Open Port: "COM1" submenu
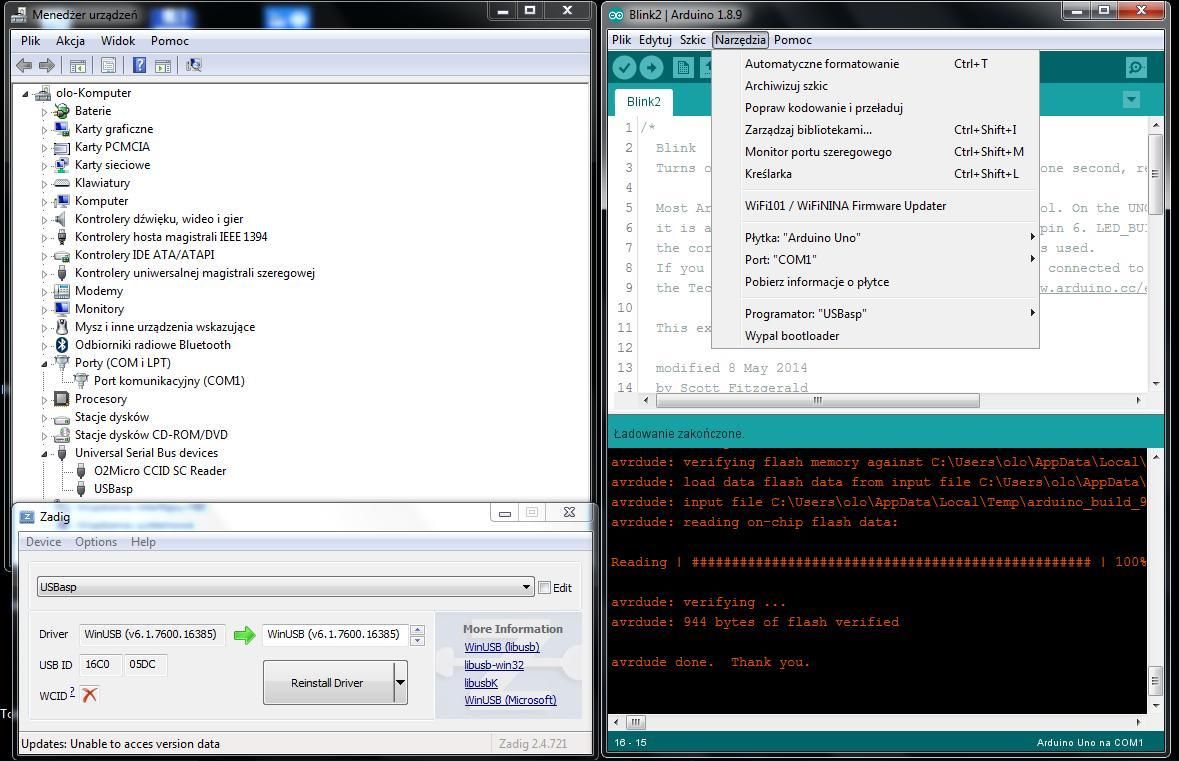The width and height of the screenshot is (1179, 761). [875, 259]
